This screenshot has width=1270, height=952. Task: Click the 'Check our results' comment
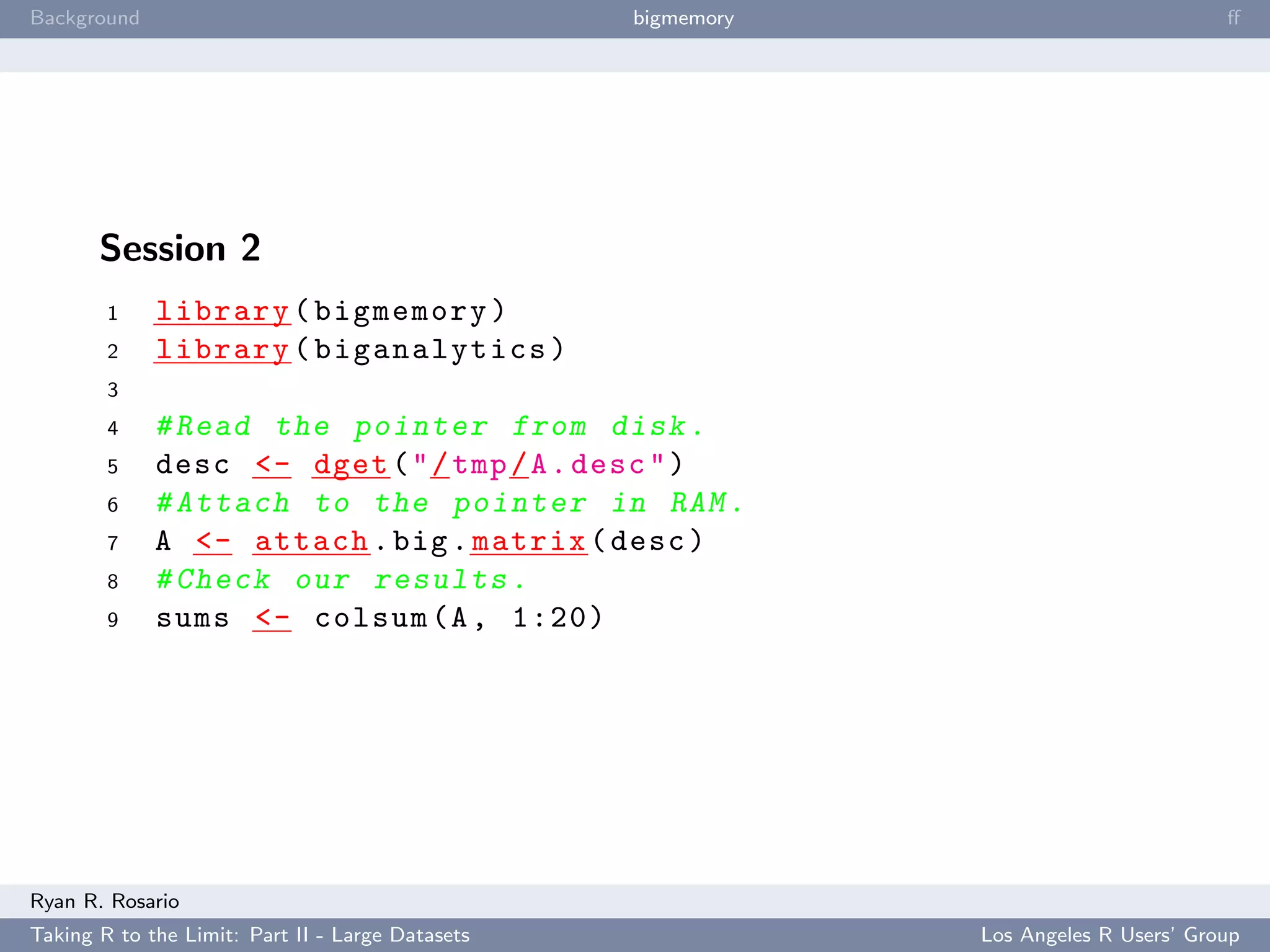point(340,580)
